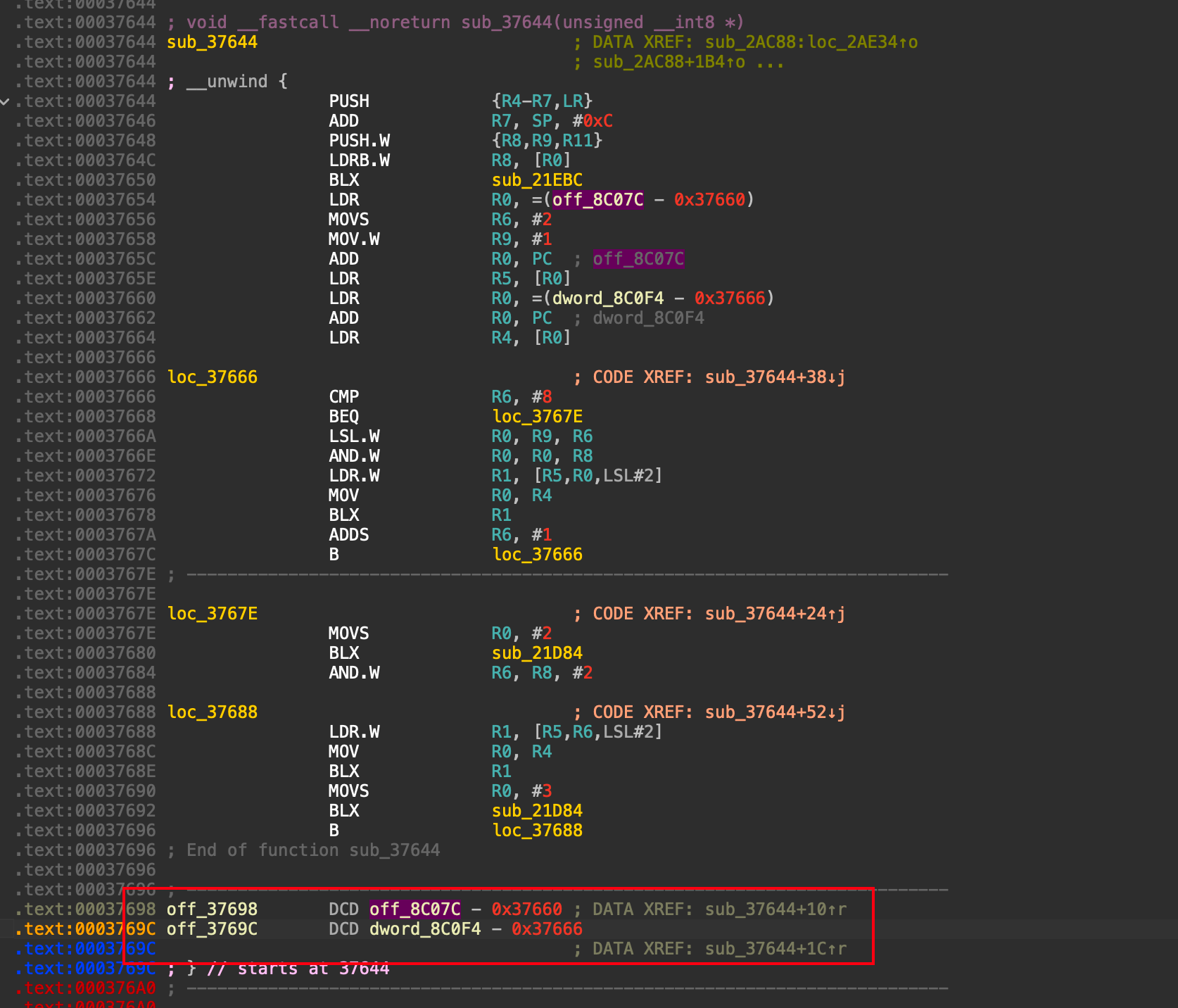Follow DATA XREF sub_2AC88:loc_2AE34↑o
Viewport: 1178px width, 1008px height.
click(811, 42)
